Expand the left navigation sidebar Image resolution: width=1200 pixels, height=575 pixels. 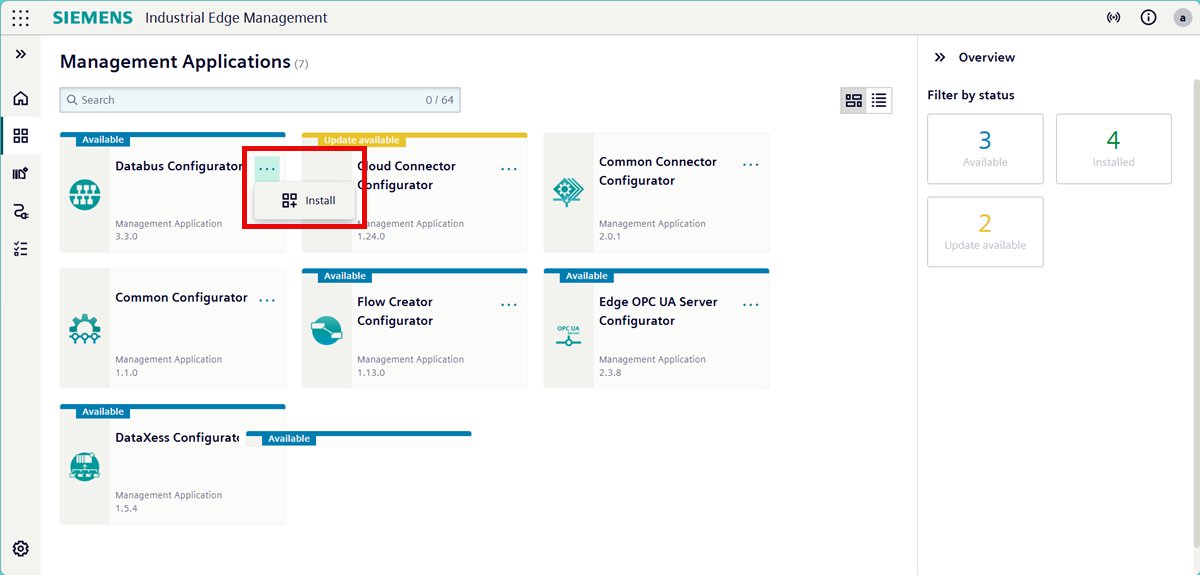tap(21, 54)
